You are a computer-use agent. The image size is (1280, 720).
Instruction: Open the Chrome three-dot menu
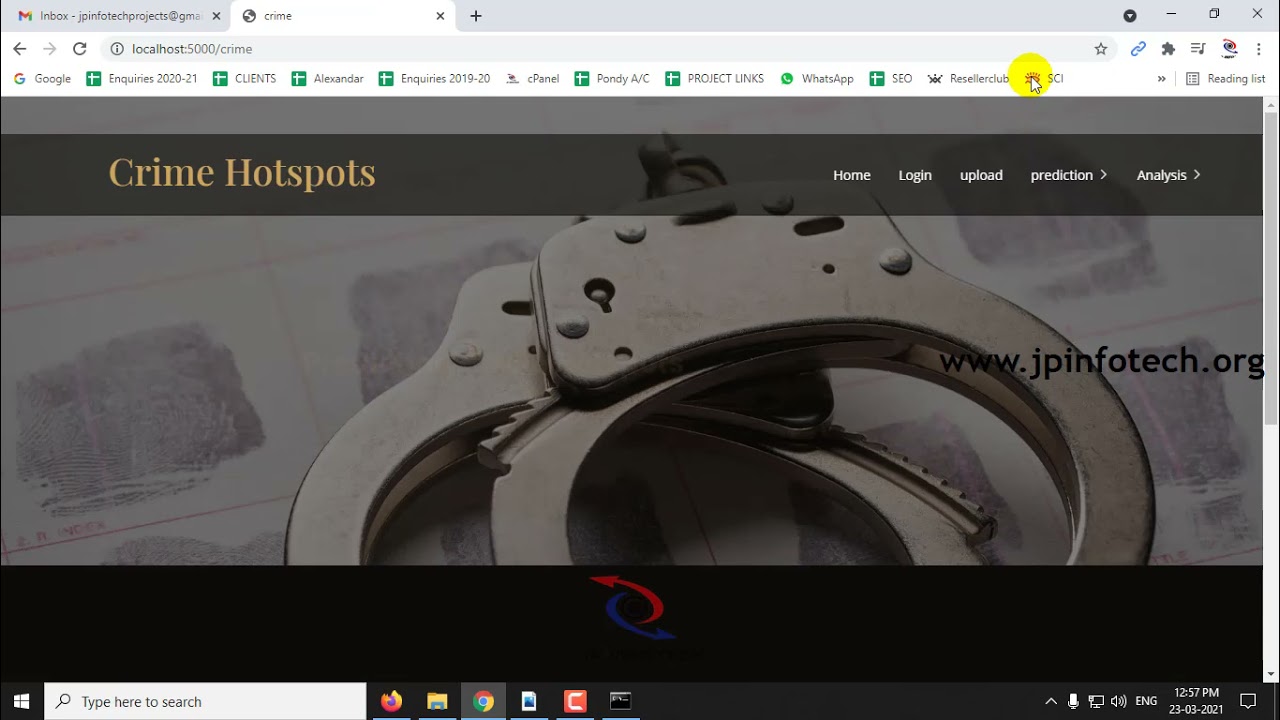(1258, 49)
